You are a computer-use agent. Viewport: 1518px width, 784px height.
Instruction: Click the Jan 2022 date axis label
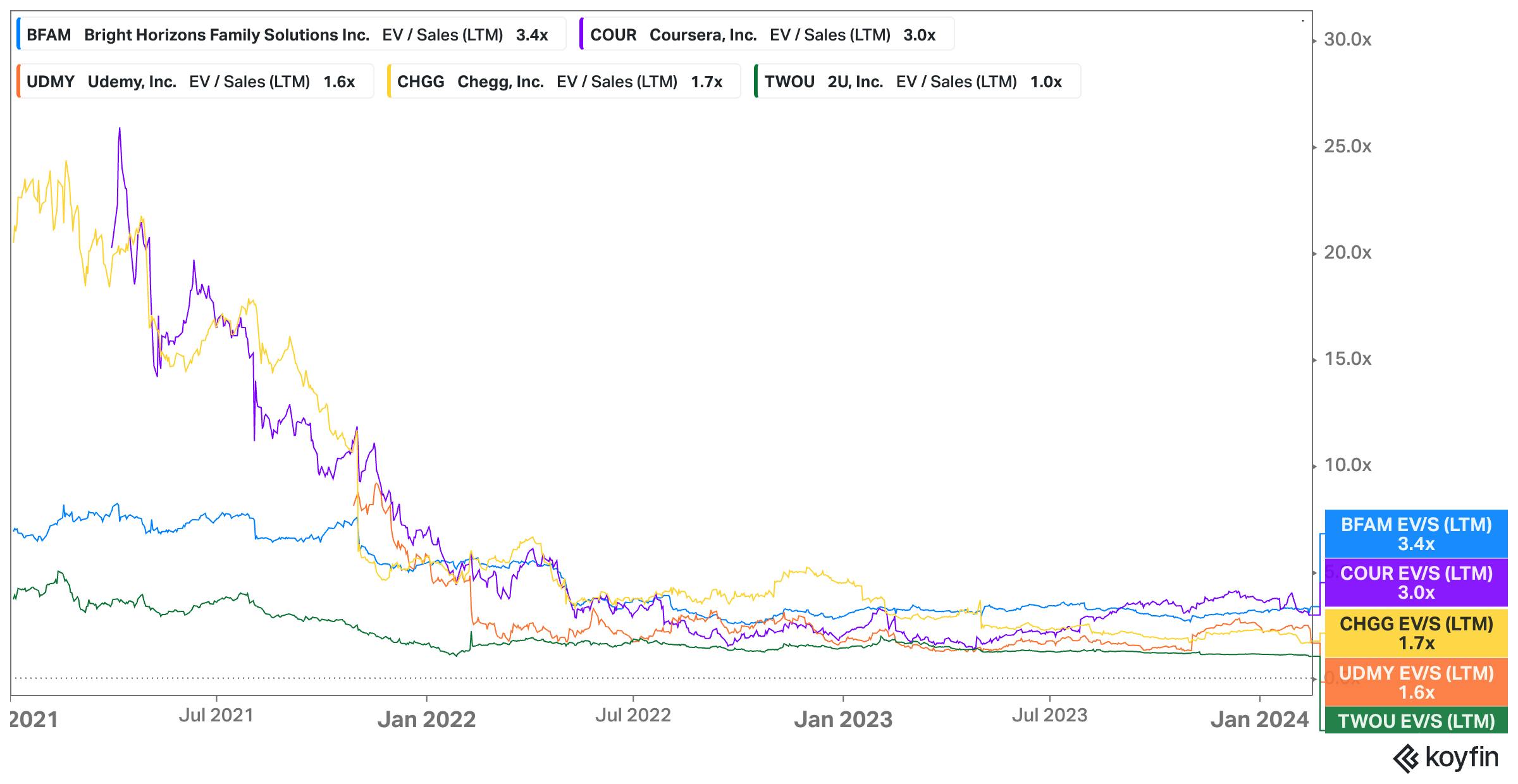[426, 720]
